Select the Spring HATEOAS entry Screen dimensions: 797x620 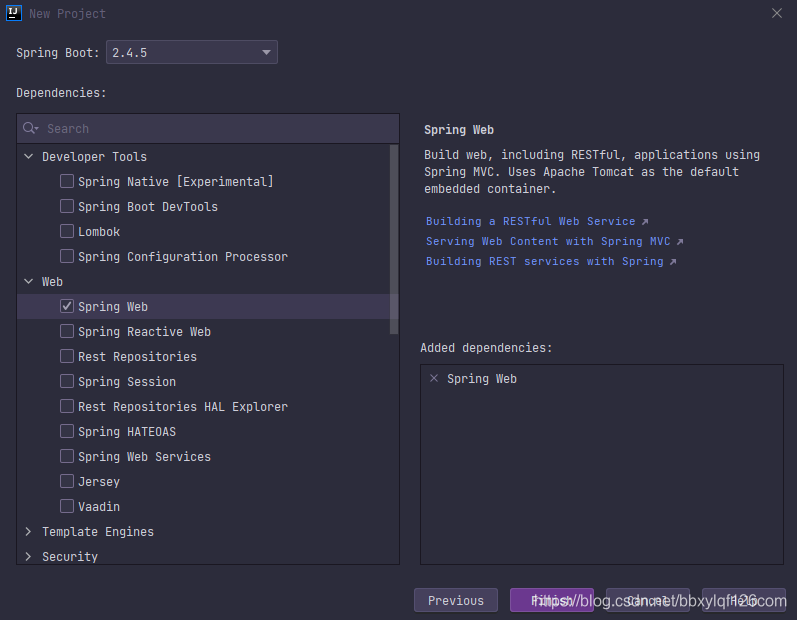click(x=126, y=432)
